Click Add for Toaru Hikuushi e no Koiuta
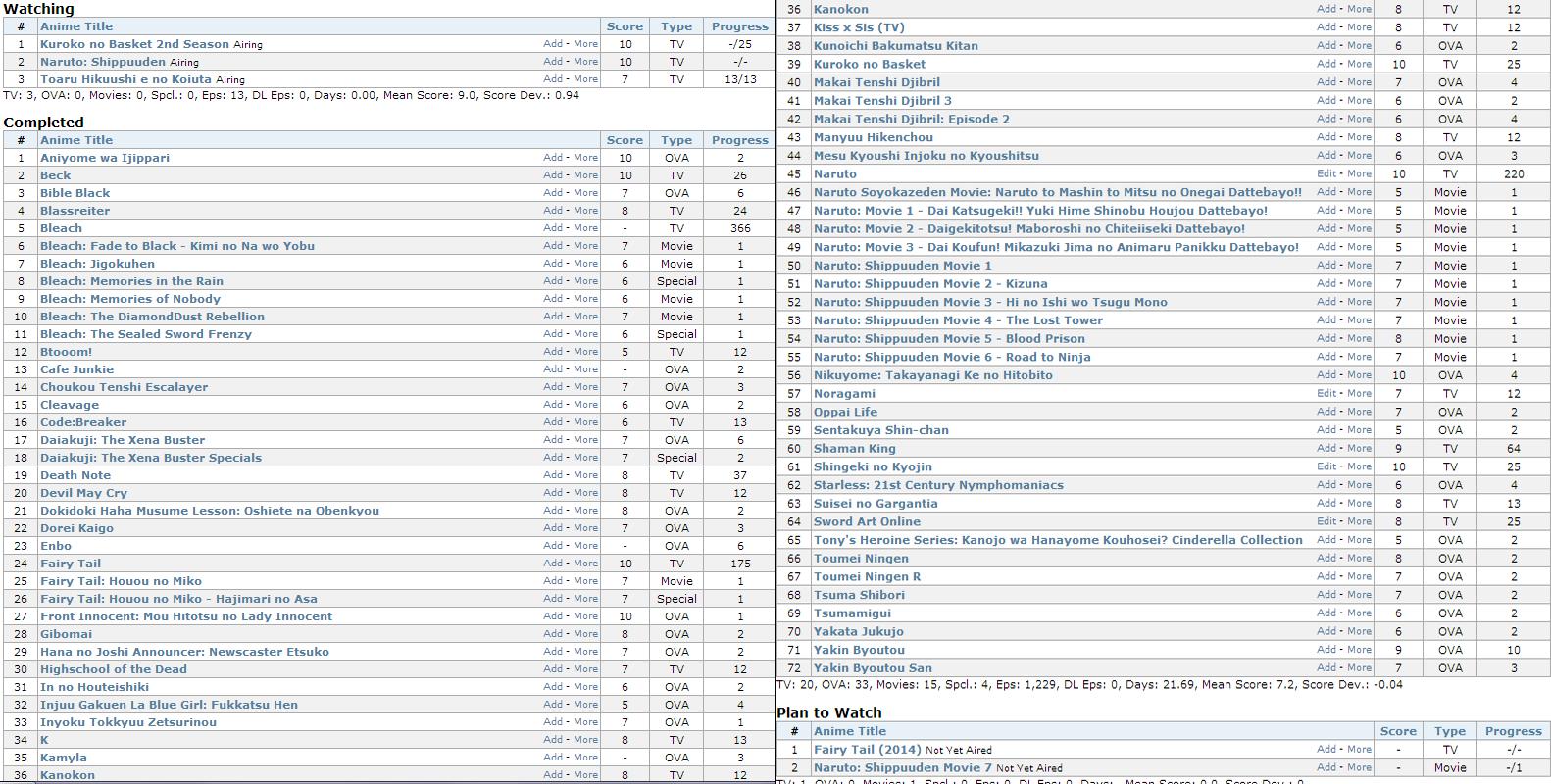 point(553,78)
